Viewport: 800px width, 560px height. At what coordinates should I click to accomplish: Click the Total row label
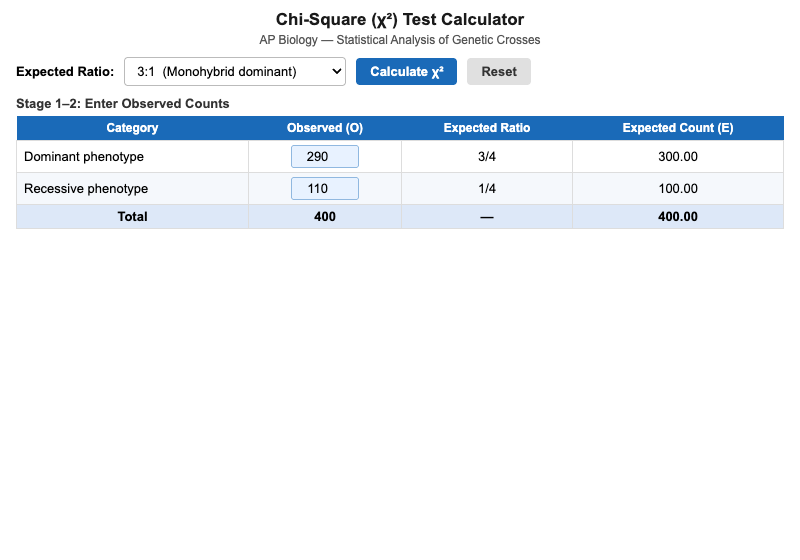132,217
